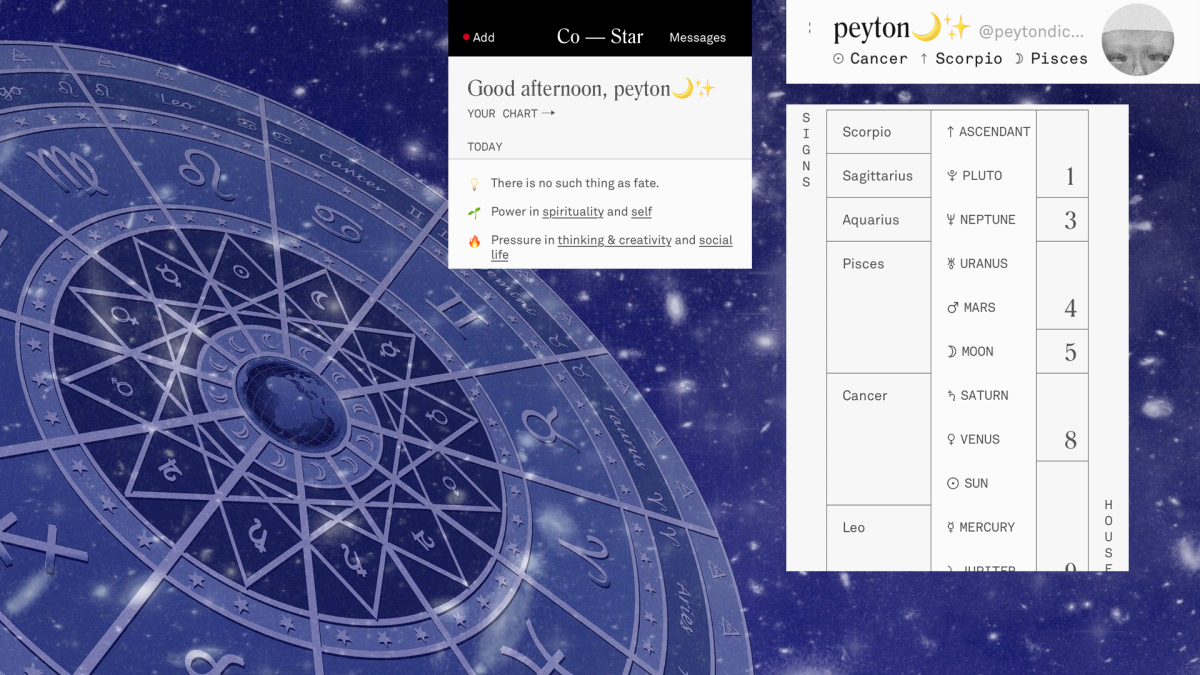Click the flame Pressure icon
This screenshot has width=1200, height=675.
point(474,241)
